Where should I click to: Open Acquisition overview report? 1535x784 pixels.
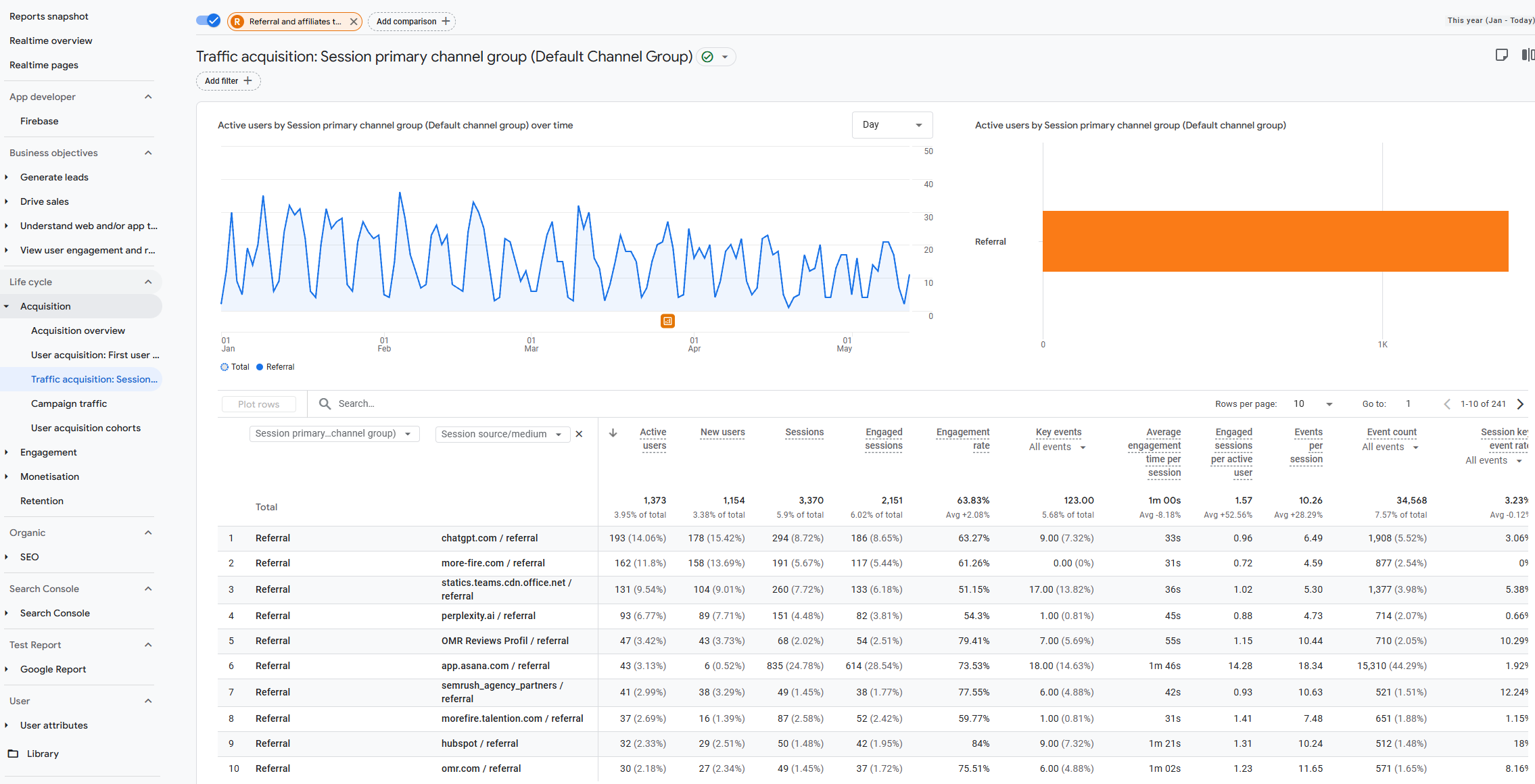click(78, 330)
